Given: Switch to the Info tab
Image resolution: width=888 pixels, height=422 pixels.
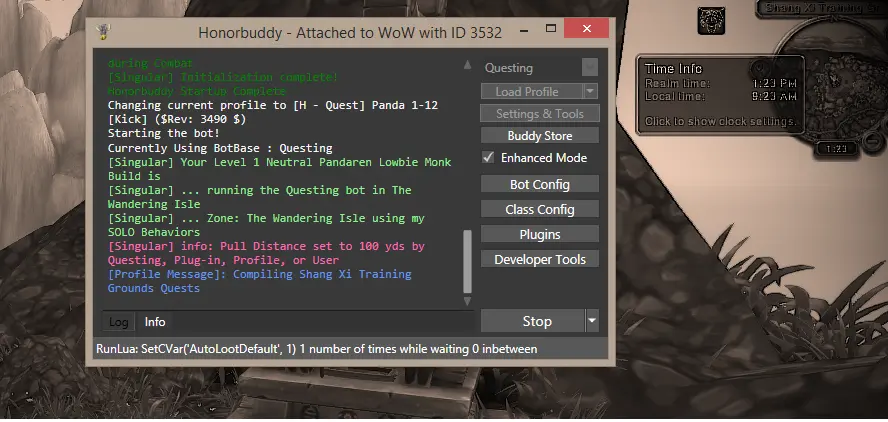Looking at the screenshot, I should [x=155, y=322].
